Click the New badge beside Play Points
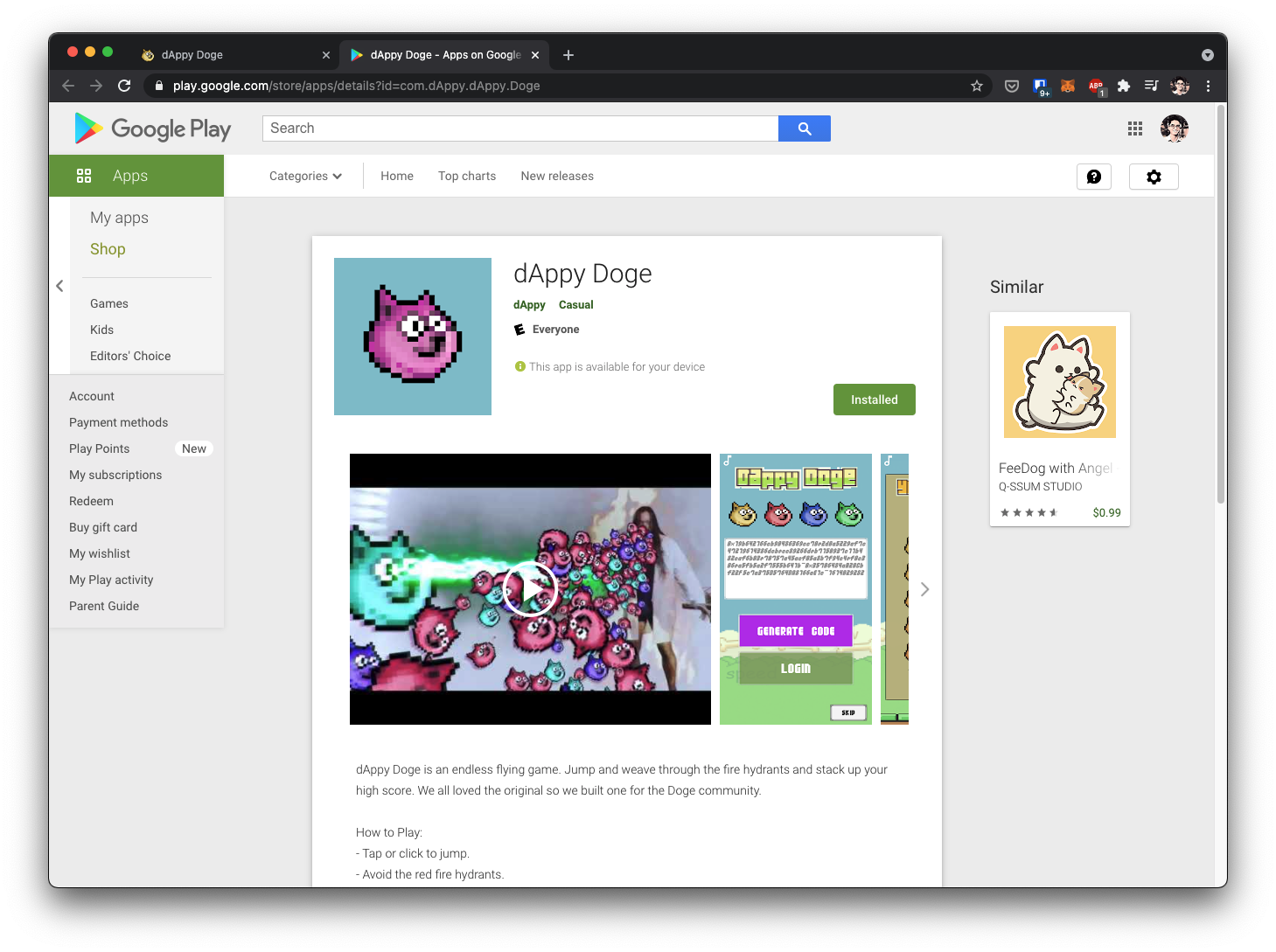 tap(194, 448)
